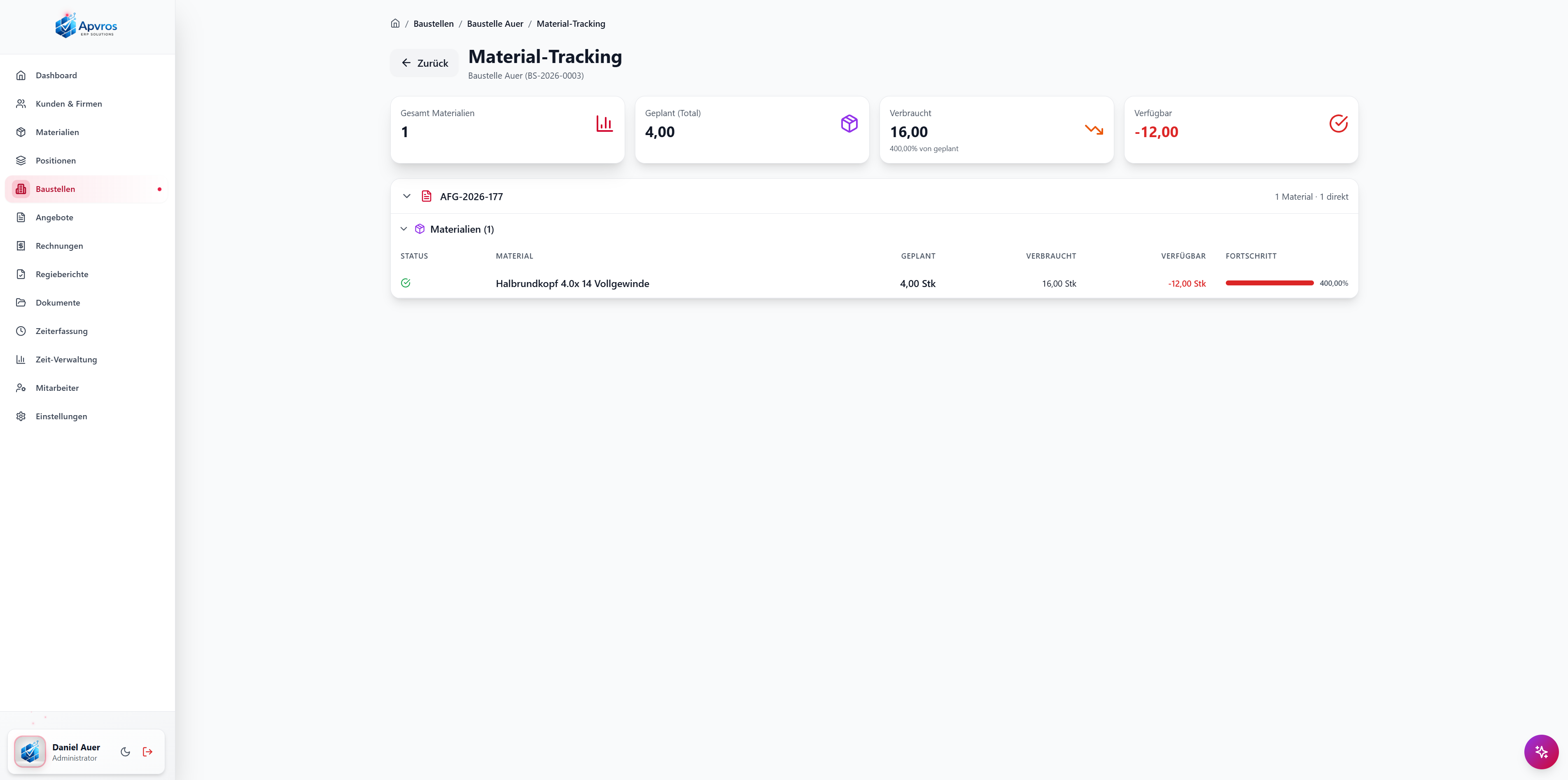Select the Positionen icon in sidebar
This screenshot has width=1568, height=780.
point(21,160)
